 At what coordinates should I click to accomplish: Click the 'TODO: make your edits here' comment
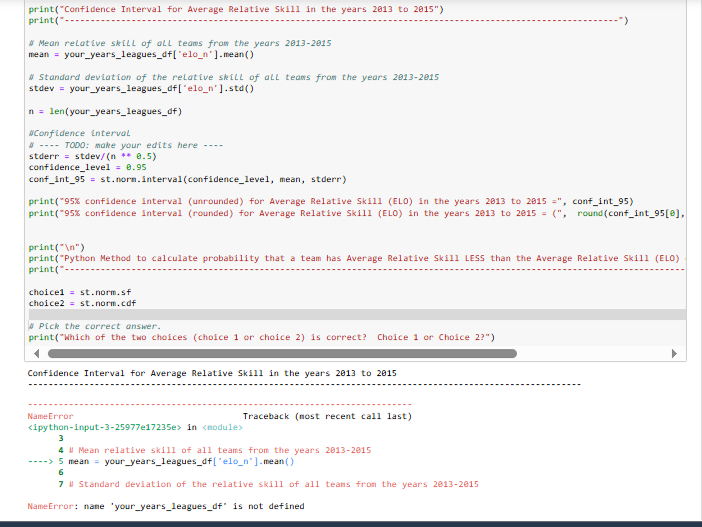[x=126, y=145]
